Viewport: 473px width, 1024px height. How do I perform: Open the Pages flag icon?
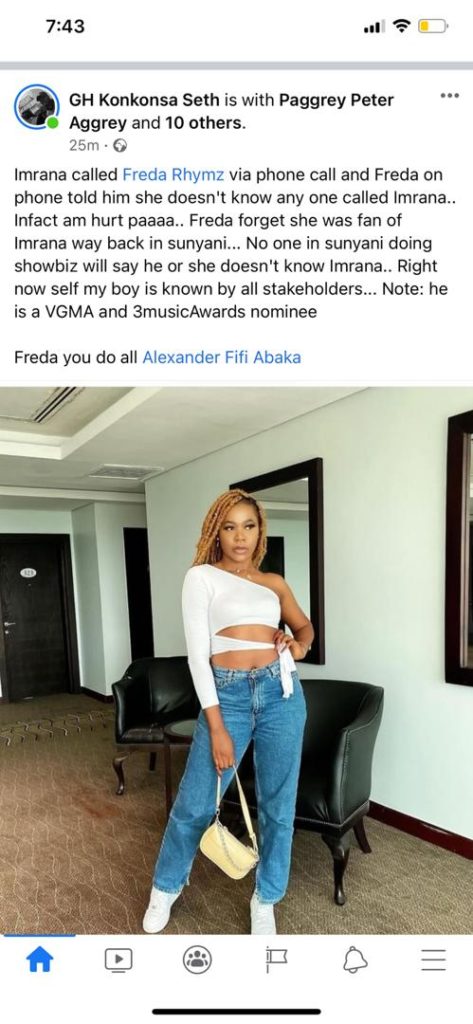tap(276, 959)
